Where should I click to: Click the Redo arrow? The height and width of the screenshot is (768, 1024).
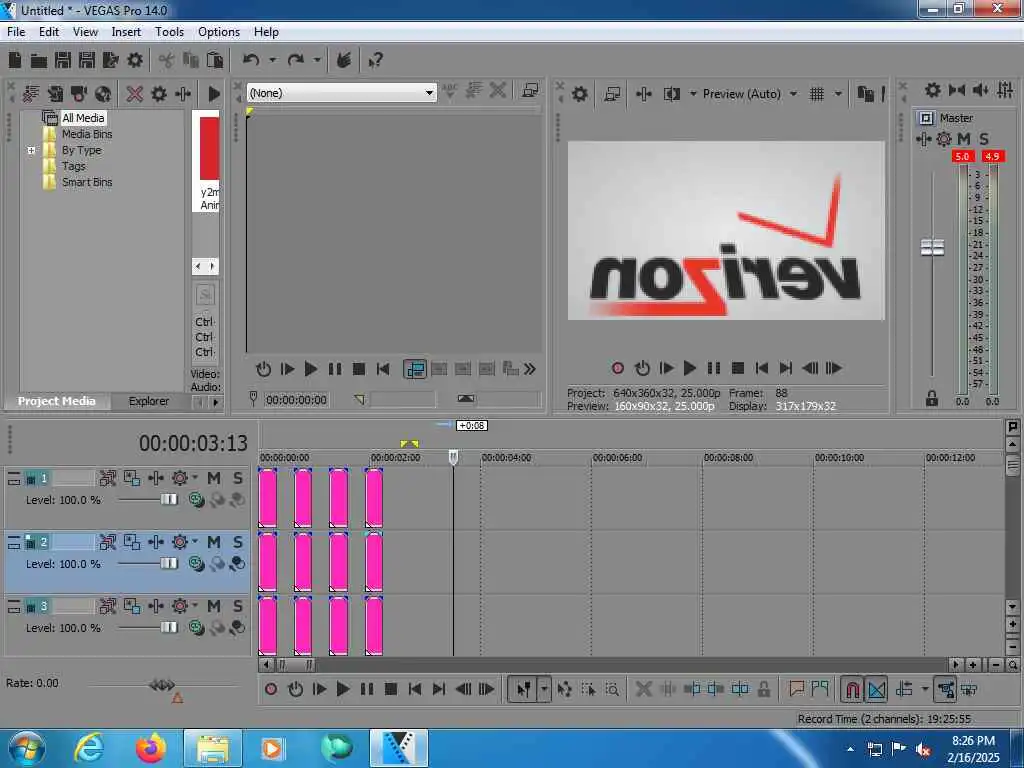(296, 60)
